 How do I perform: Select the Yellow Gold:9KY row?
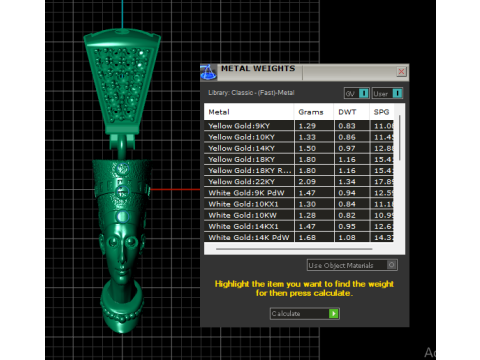click(x=299, y=126)
